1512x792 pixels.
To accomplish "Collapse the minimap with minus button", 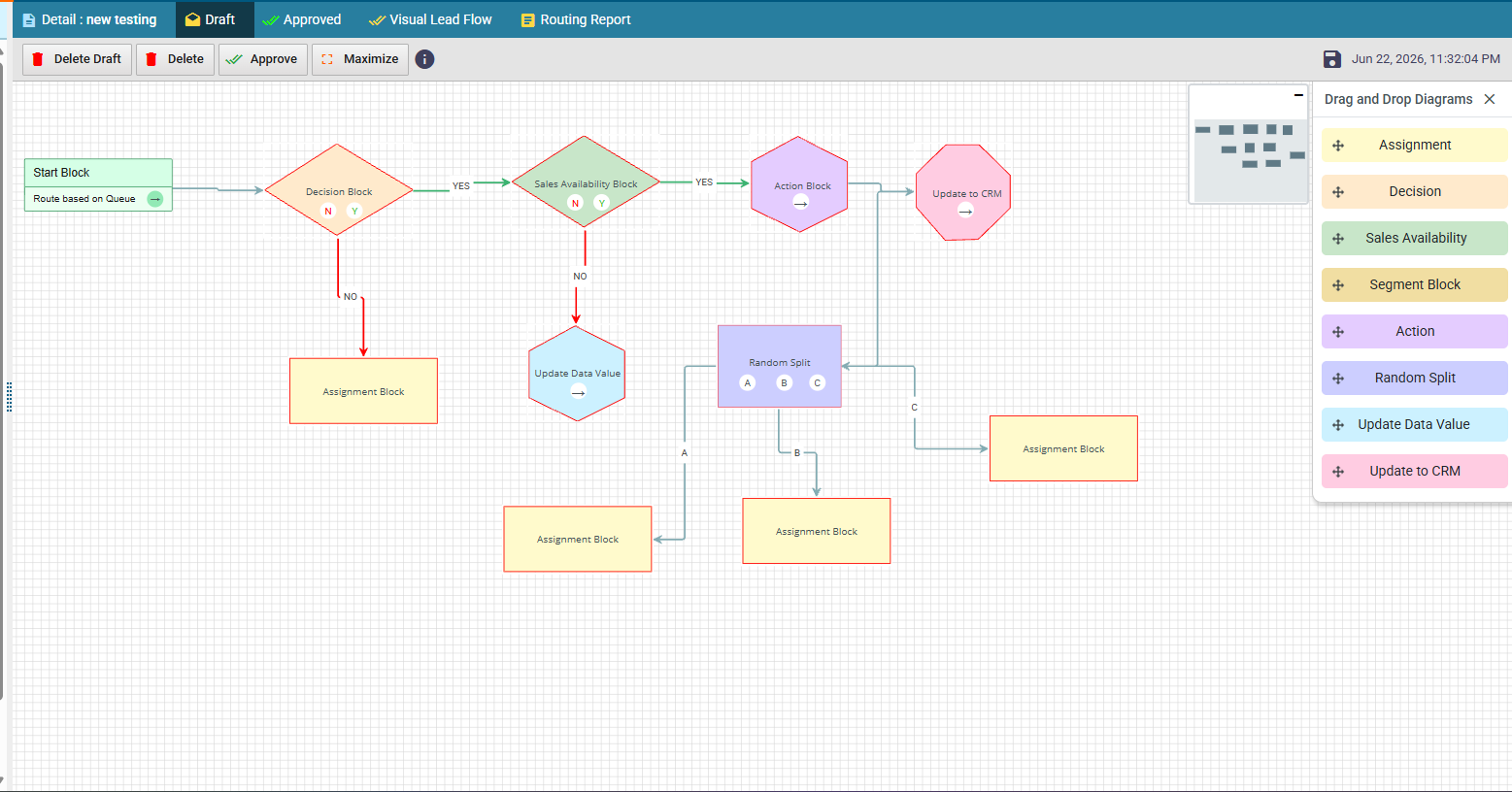I will click(1298, 95).
